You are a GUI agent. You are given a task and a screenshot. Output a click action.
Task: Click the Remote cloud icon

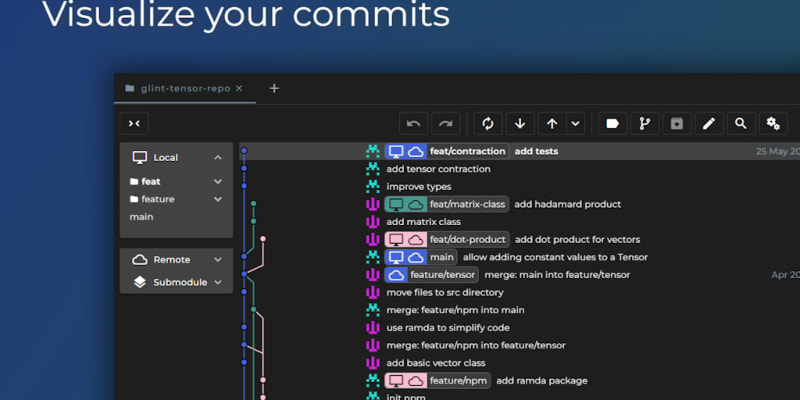tap(139, 260)
